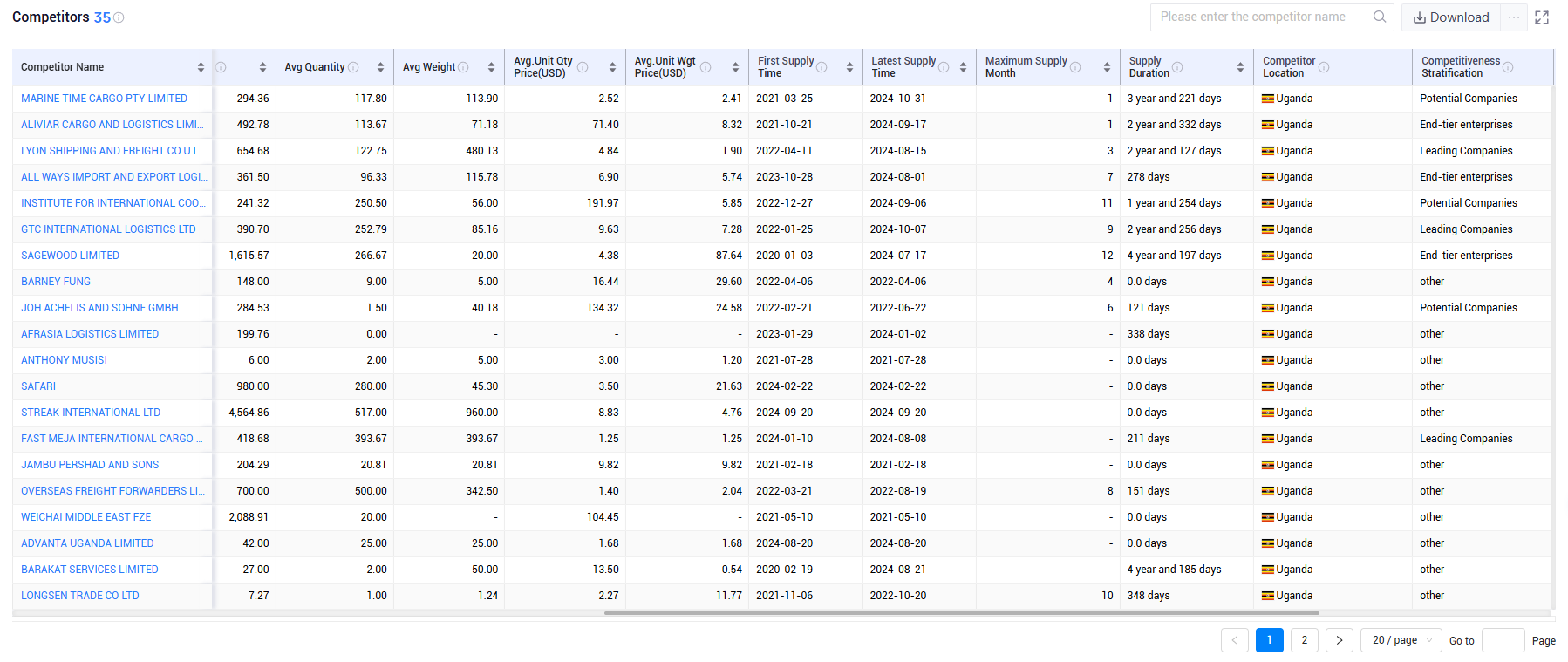The width and height of the screenshot is (1568, 662).
Task: Open AFRASIA LOGISTICS LIMITED link
Action: [x=90, y=334]
